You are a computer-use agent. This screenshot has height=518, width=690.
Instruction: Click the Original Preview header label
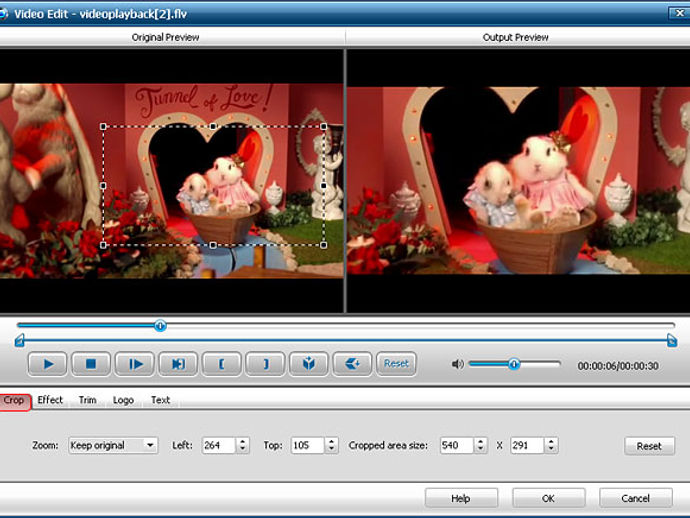point(165,37)
